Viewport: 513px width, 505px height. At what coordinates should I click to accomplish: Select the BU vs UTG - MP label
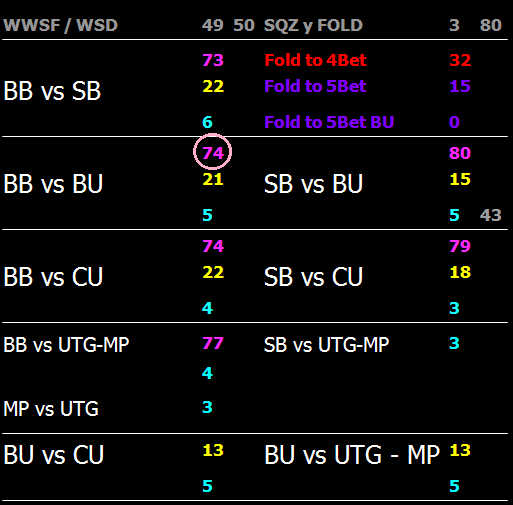[352, 455]
